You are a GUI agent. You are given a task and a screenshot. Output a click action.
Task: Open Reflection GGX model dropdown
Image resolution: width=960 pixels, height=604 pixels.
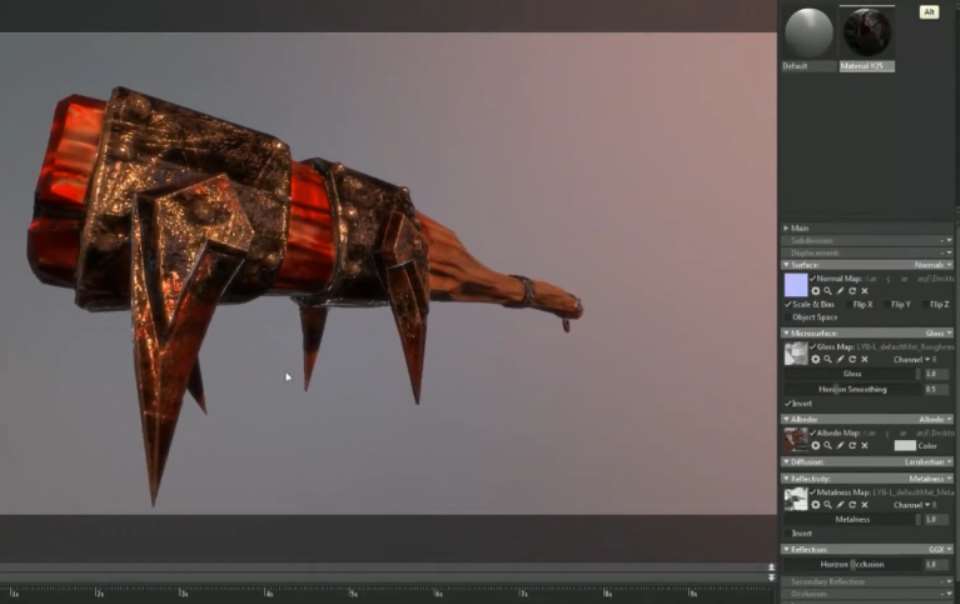click(x=940, y=550)
